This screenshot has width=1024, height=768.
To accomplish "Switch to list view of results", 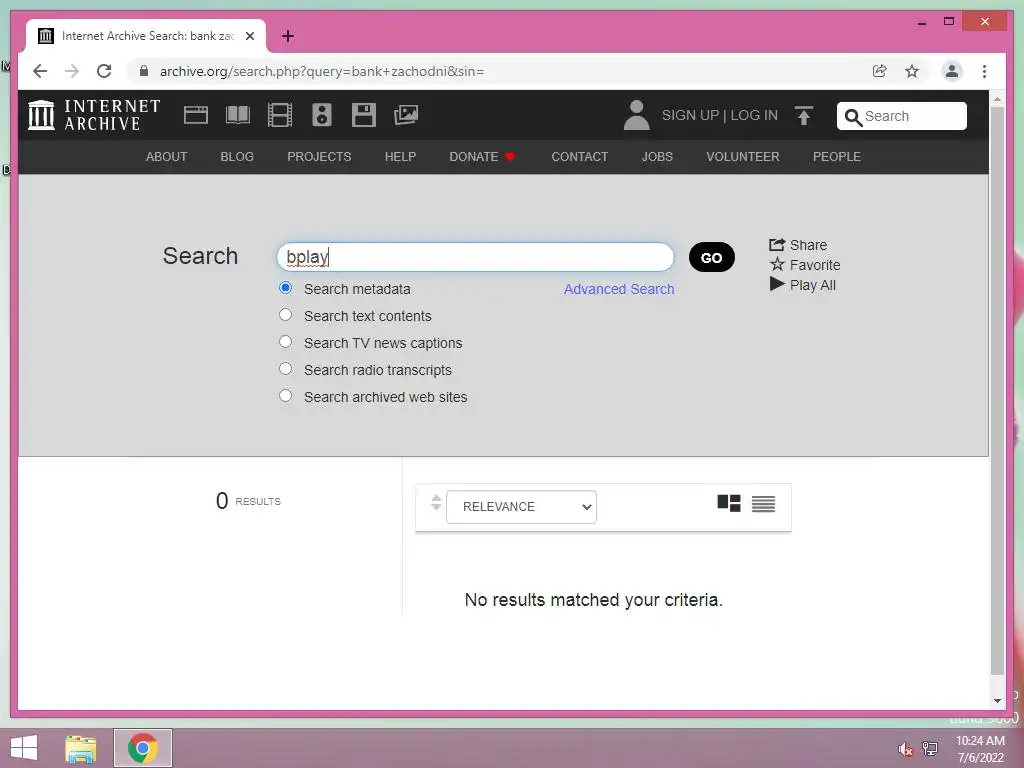I will click(x=763, y=504).
